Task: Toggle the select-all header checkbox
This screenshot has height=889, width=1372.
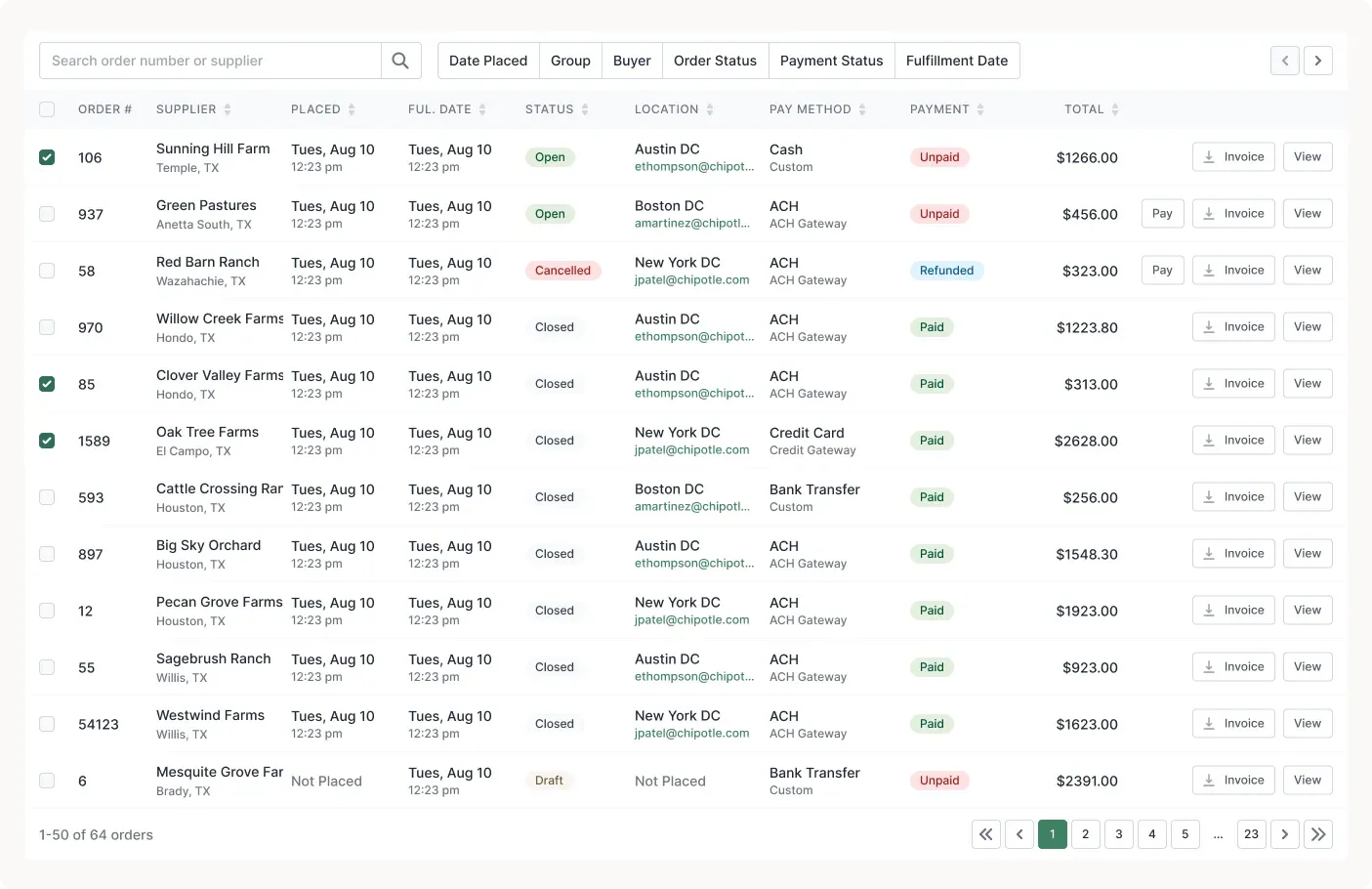Action: tap(47, 109)
